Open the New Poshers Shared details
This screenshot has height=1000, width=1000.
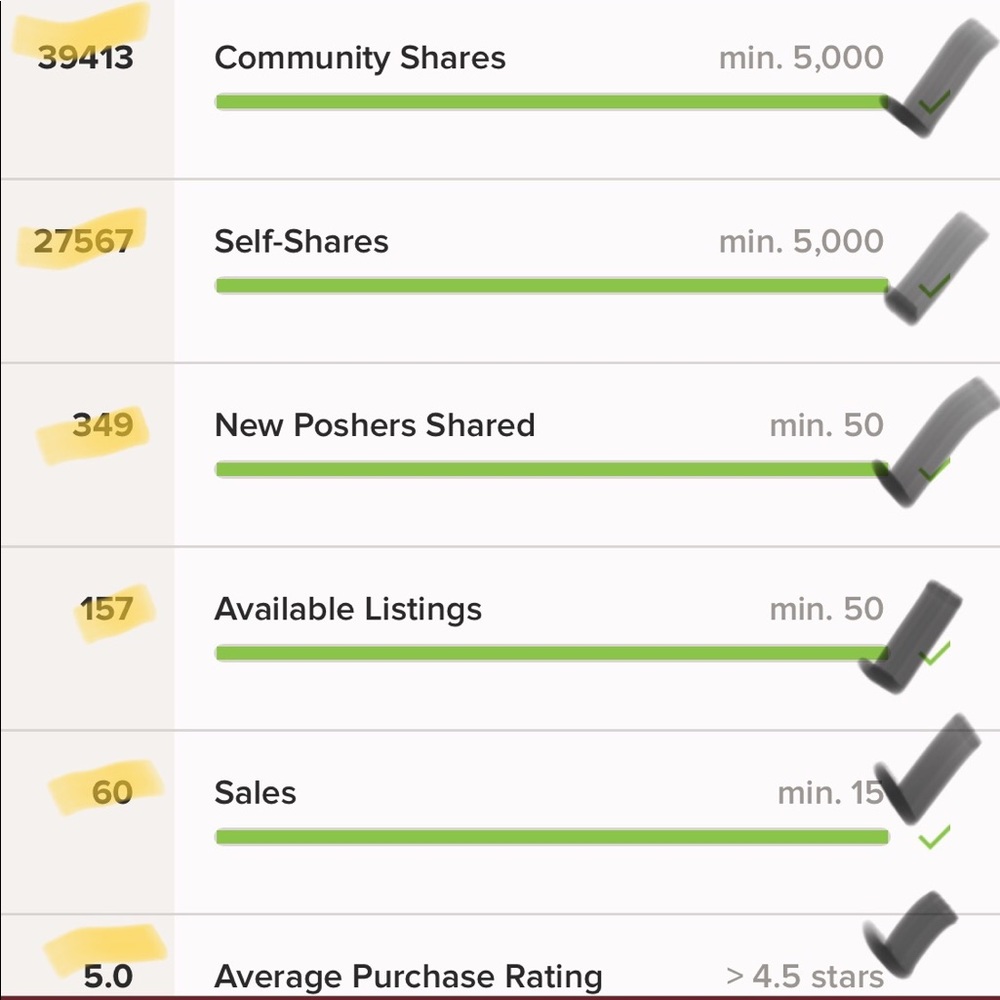(375, 425)
